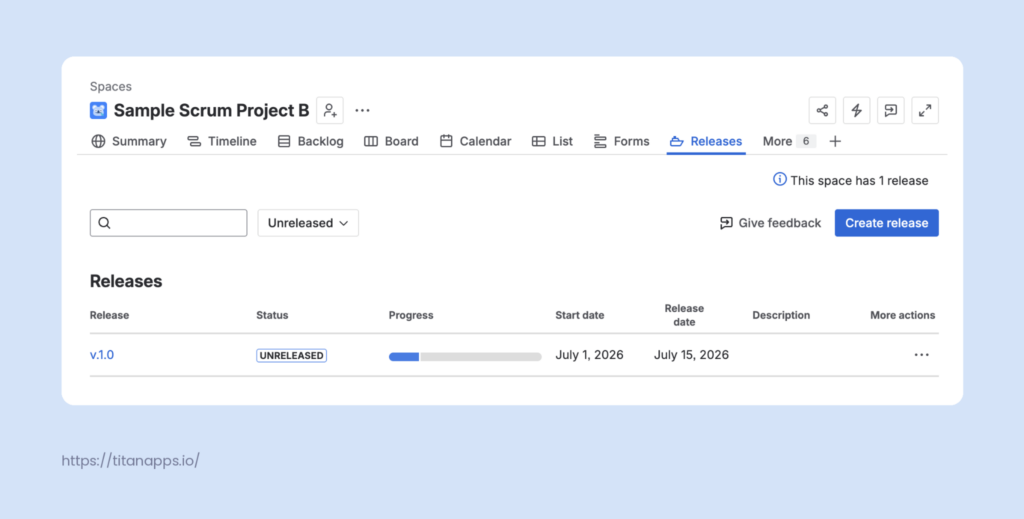Open the v.1.0 release link
The height and width of the screenshot is (519, 1024).
tap(102, 354)
